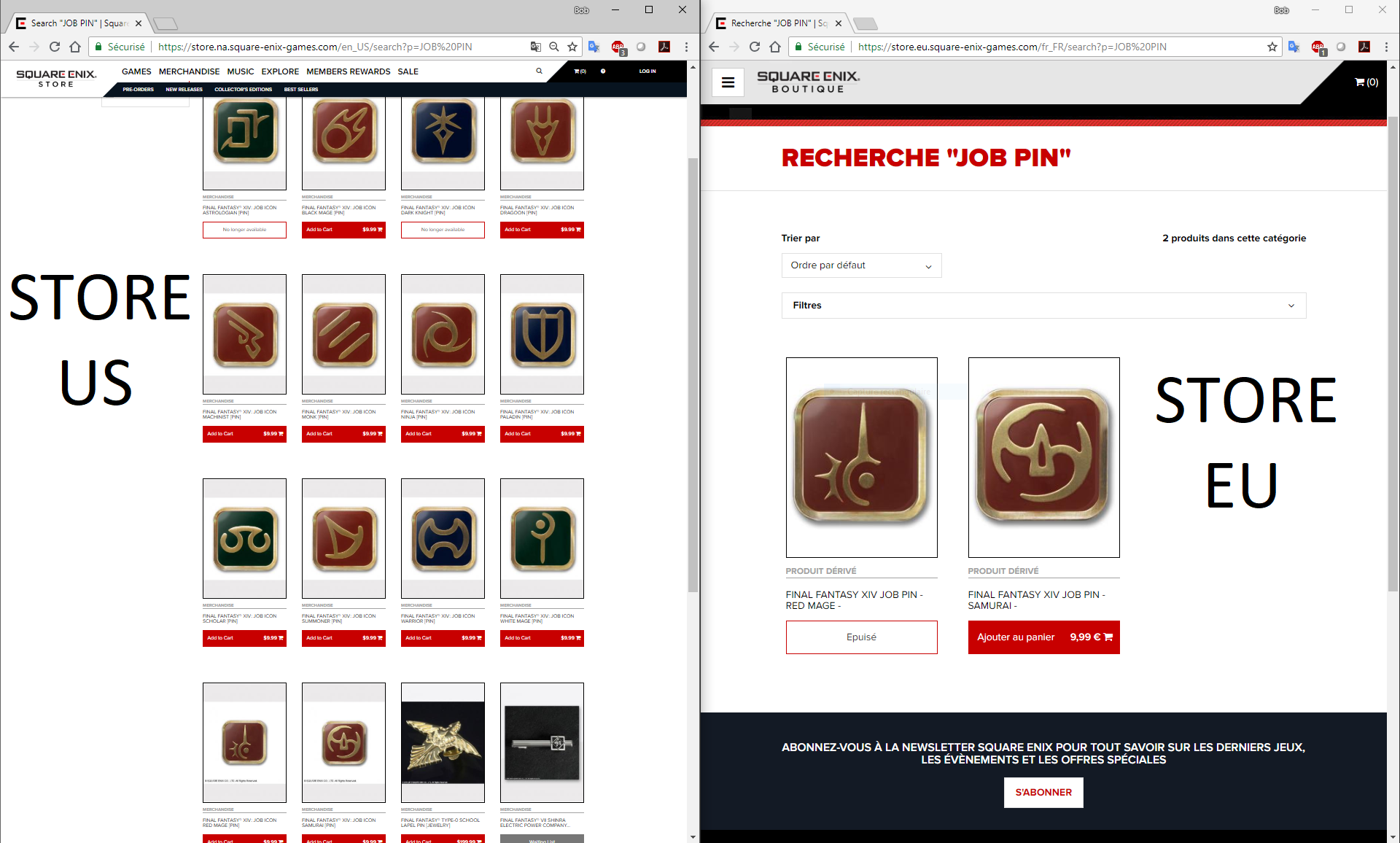Open the Merchandise menu
Image resolution: width=1400 pixels, height=843 pixels.
click(x=189, y=71)
